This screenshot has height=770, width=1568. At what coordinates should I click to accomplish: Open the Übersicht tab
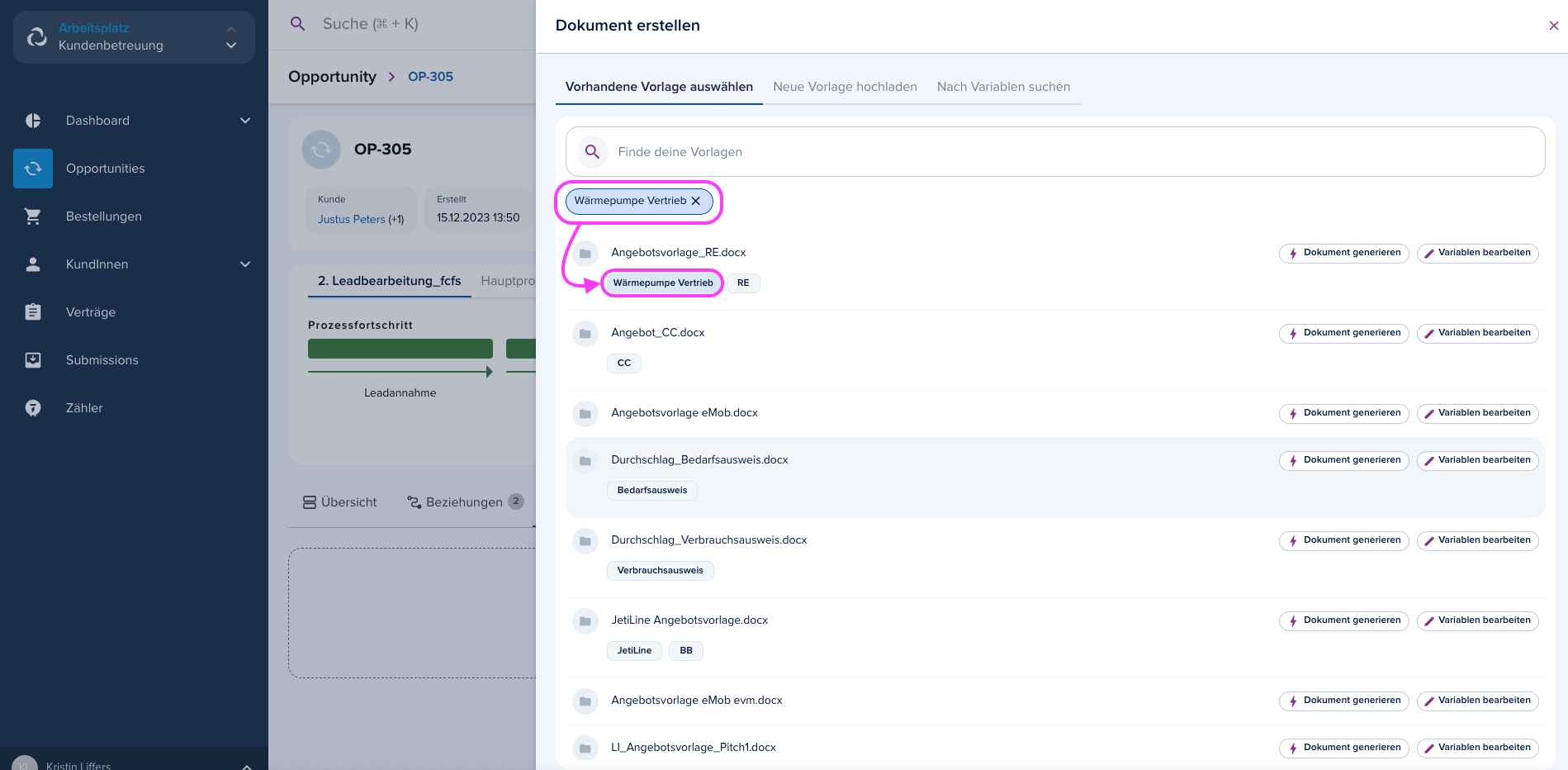click(339, 502)
